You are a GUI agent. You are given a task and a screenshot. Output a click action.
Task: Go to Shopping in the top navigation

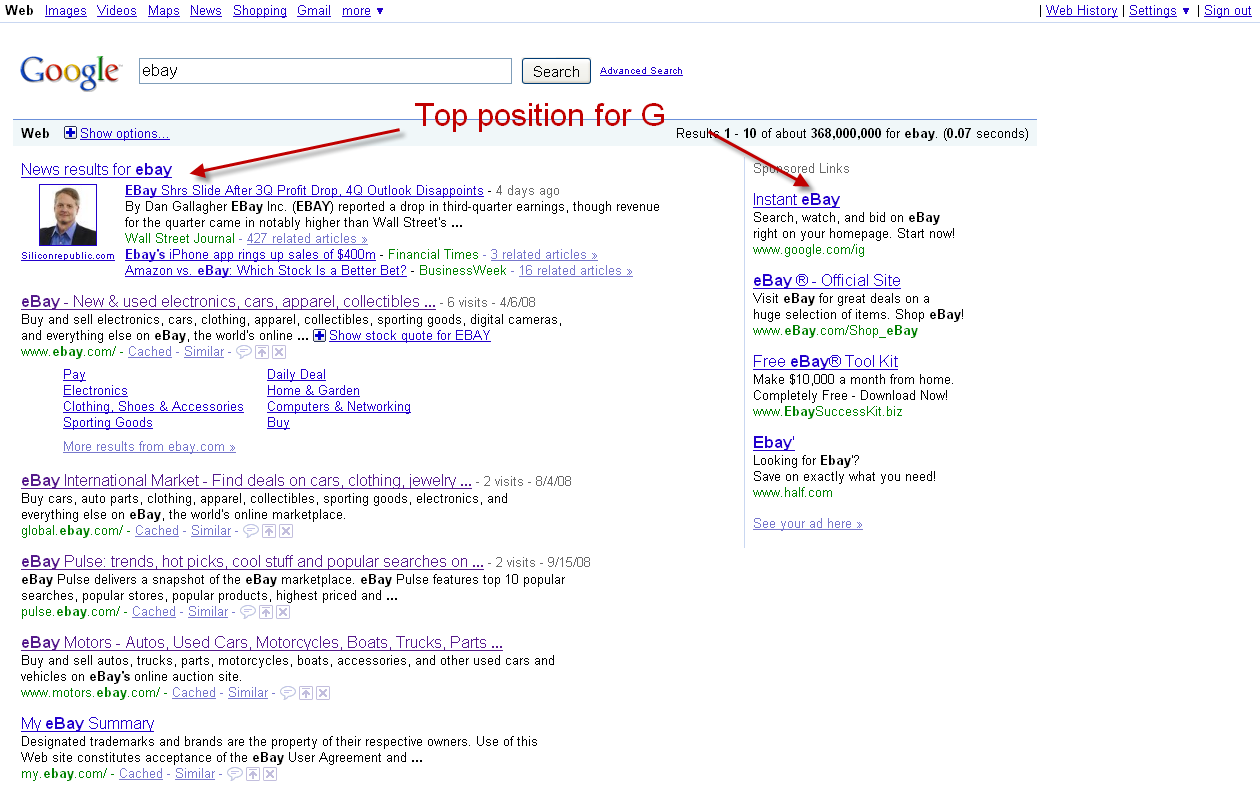(x=260, y=11)
